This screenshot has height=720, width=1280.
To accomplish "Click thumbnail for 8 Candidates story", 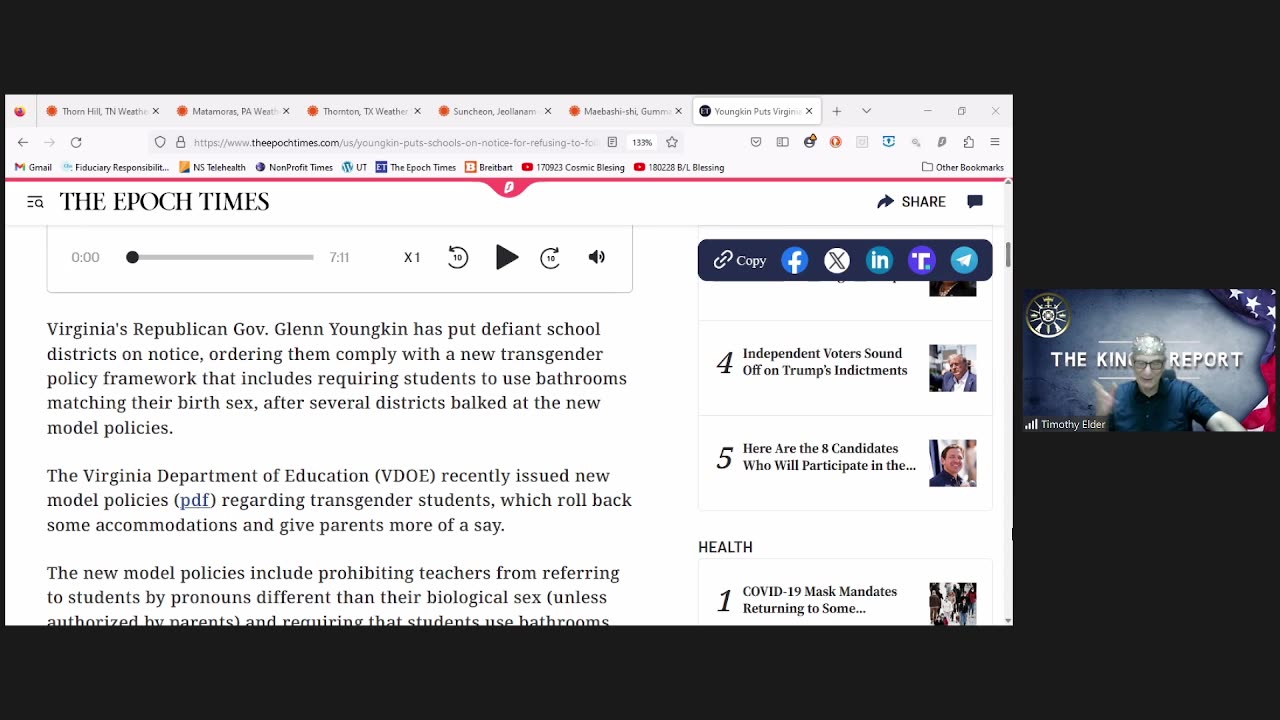I will [x=952, y=463].
